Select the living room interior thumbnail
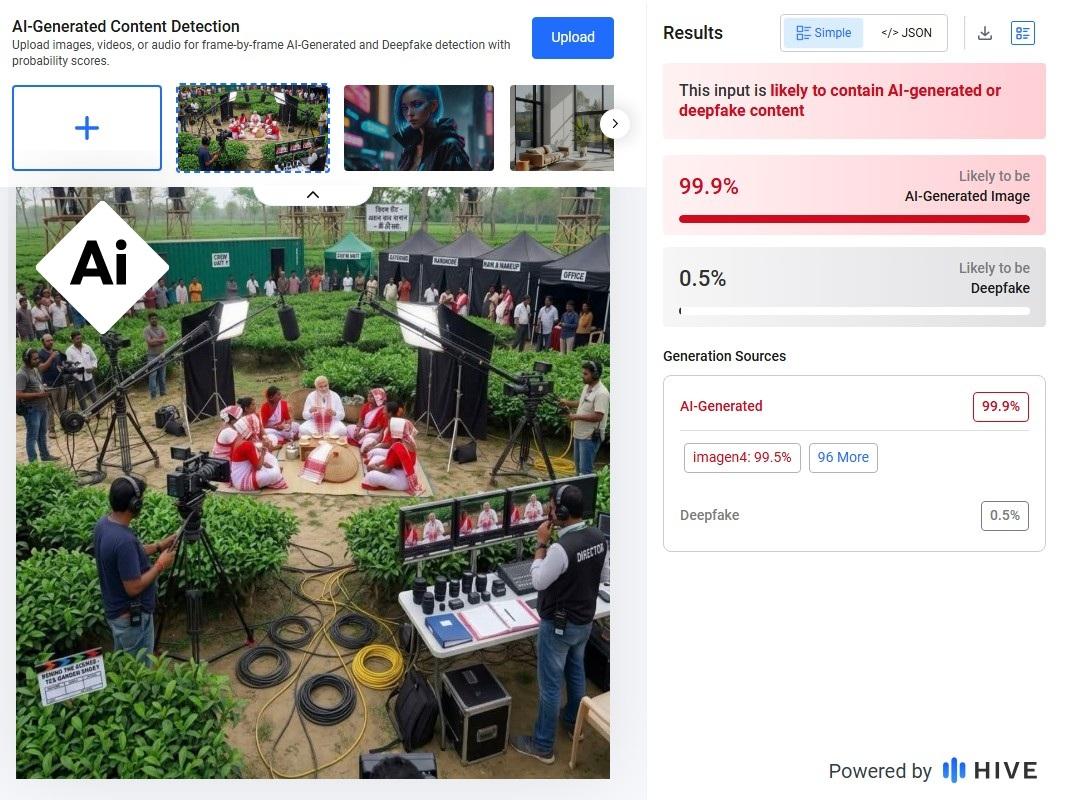 pos(562,128)
